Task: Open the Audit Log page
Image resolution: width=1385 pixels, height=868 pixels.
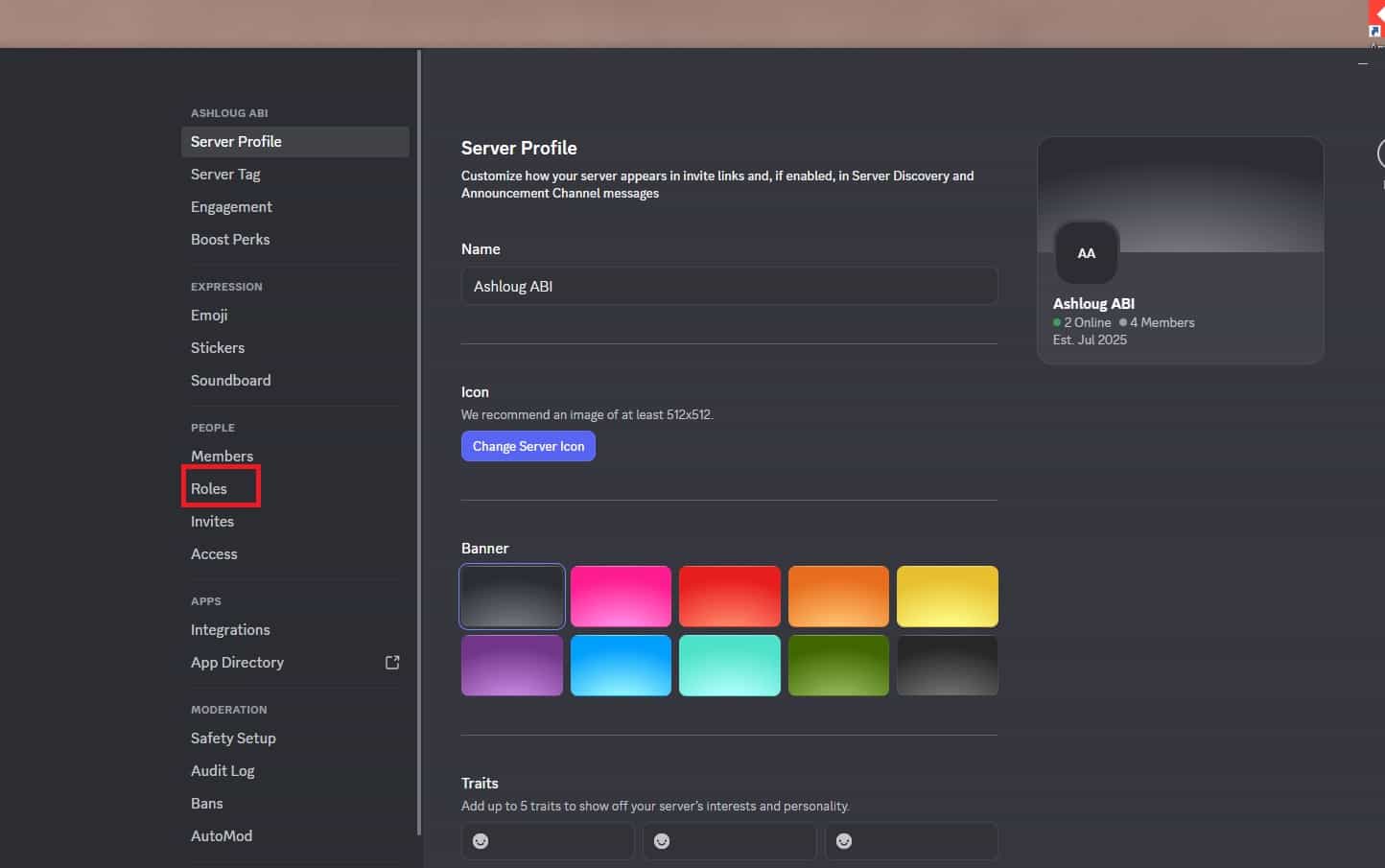Action: (223, 771)
